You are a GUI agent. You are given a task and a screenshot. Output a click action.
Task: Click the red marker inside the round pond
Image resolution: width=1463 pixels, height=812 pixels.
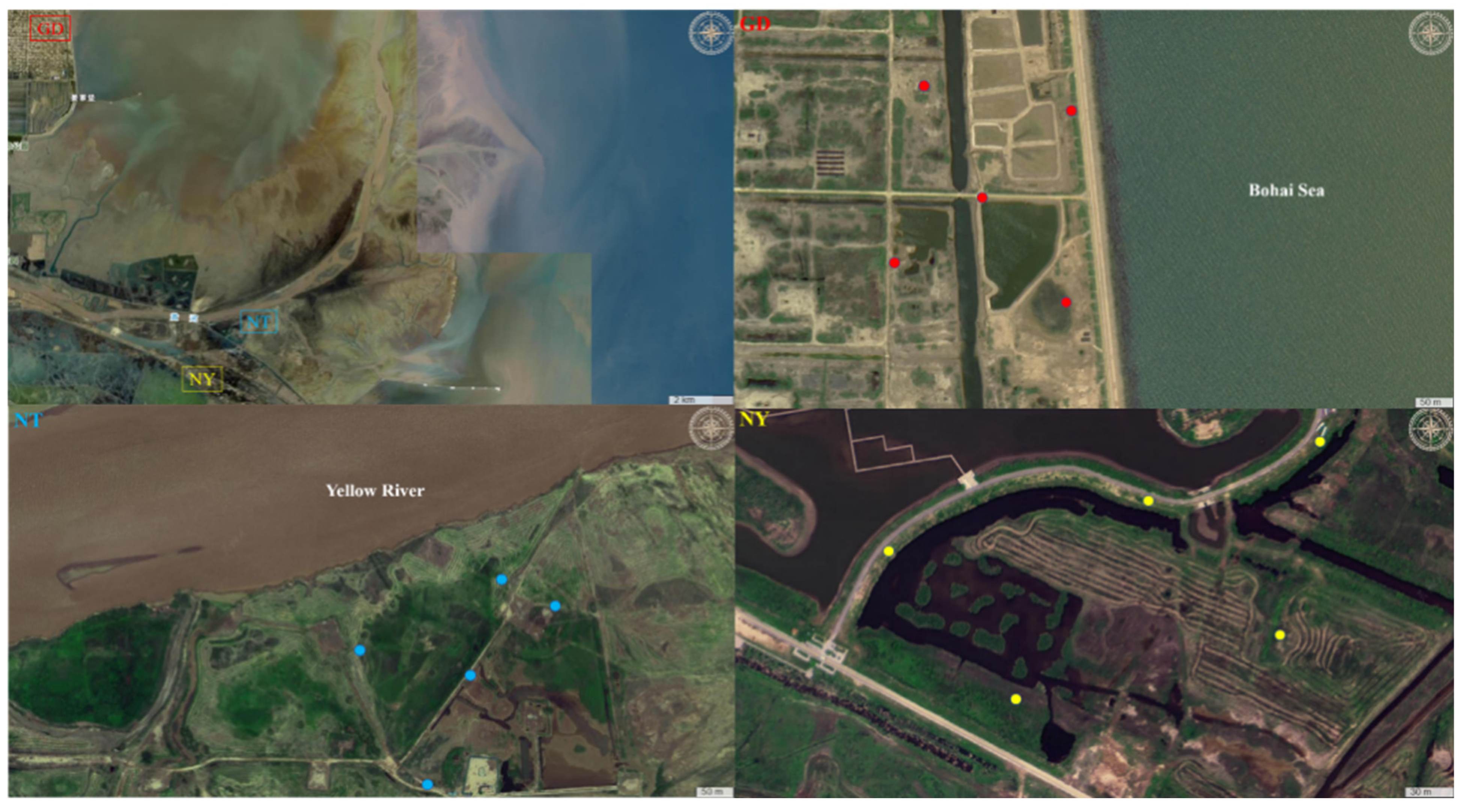[1066, 303]
